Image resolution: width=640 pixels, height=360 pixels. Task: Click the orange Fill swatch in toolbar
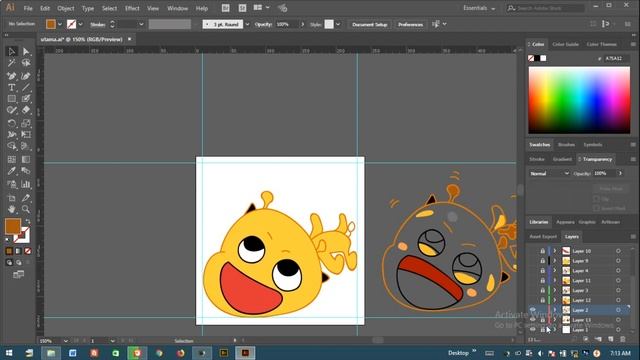12,226
